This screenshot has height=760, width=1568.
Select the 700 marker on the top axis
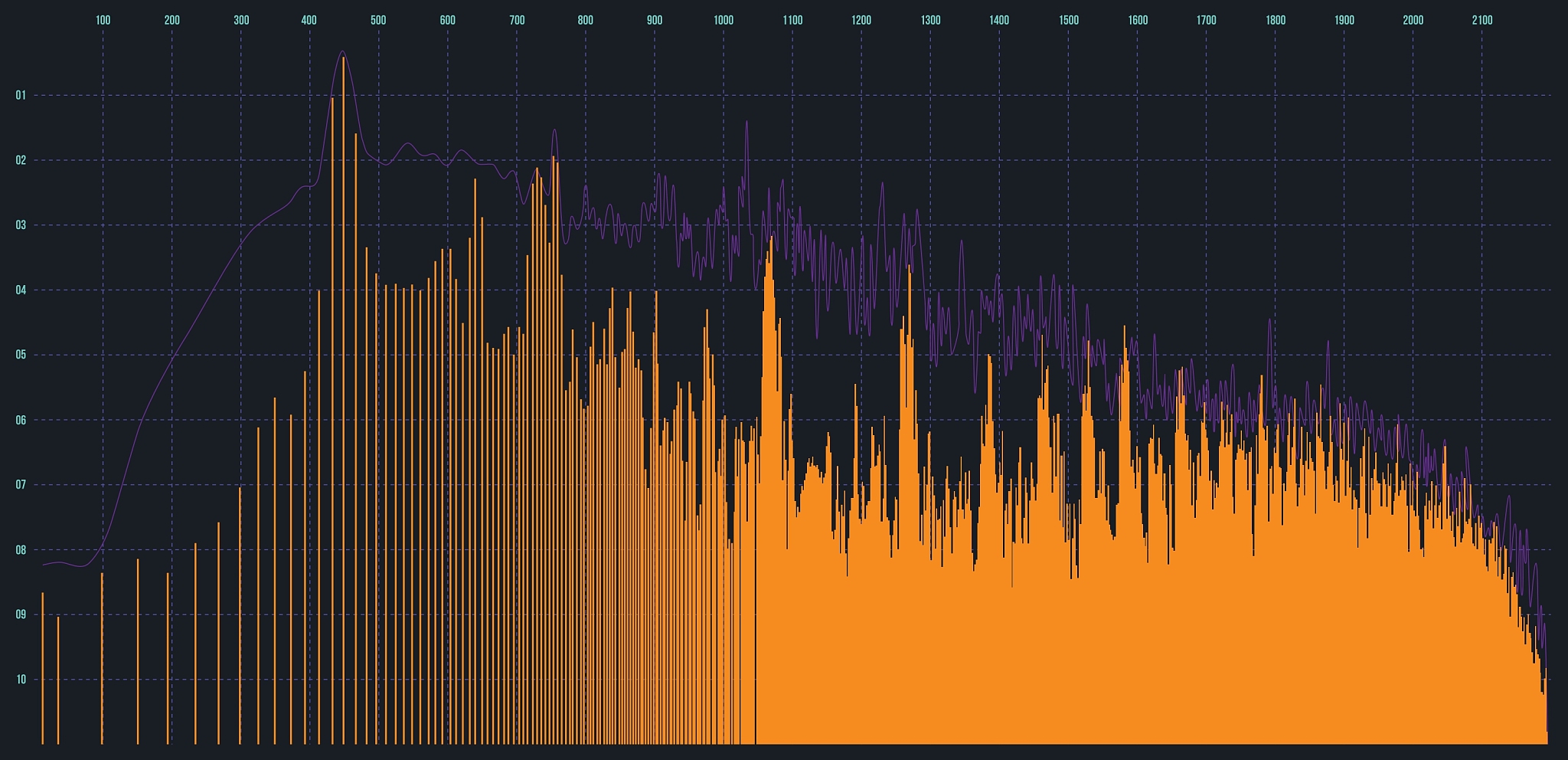[517, 21]
